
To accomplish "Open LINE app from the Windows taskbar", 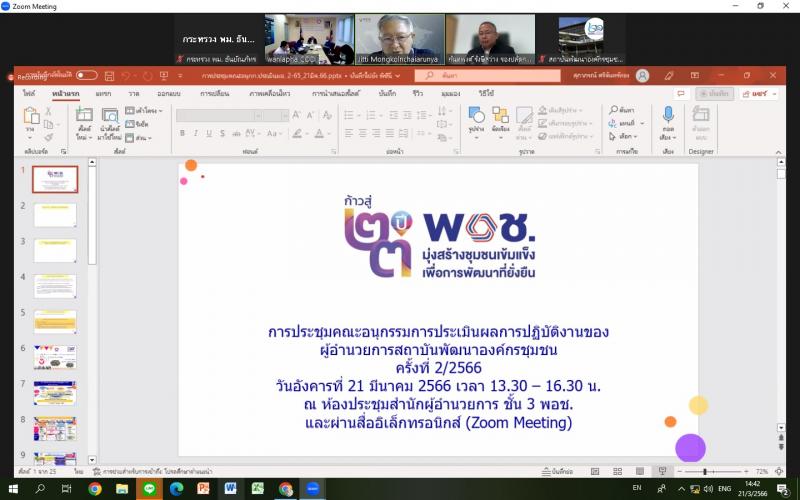I will tap(149, 489).
